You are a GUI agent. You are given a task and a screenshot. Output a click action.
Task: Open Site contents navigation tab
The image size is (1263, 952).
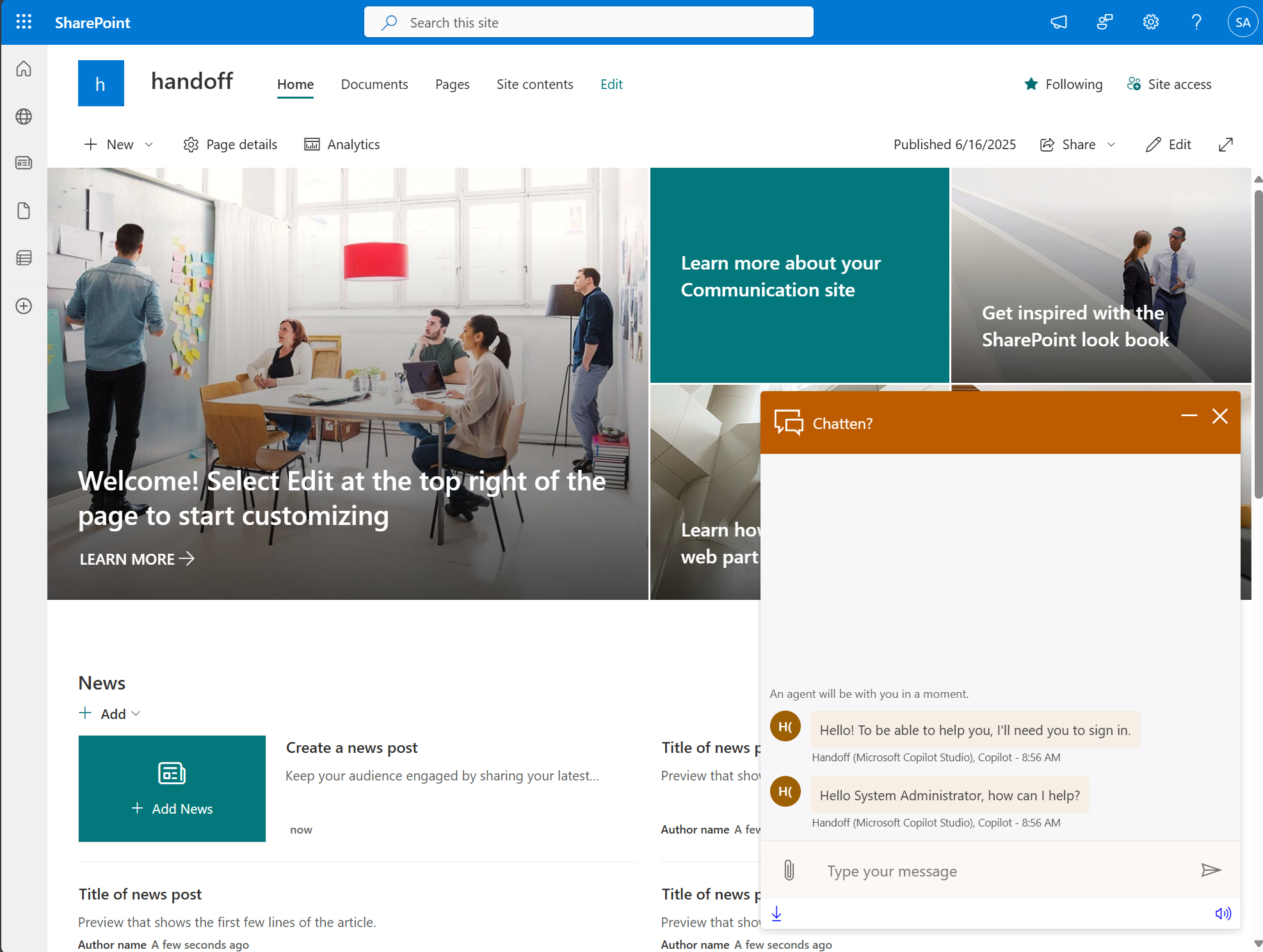pos(535,85)
